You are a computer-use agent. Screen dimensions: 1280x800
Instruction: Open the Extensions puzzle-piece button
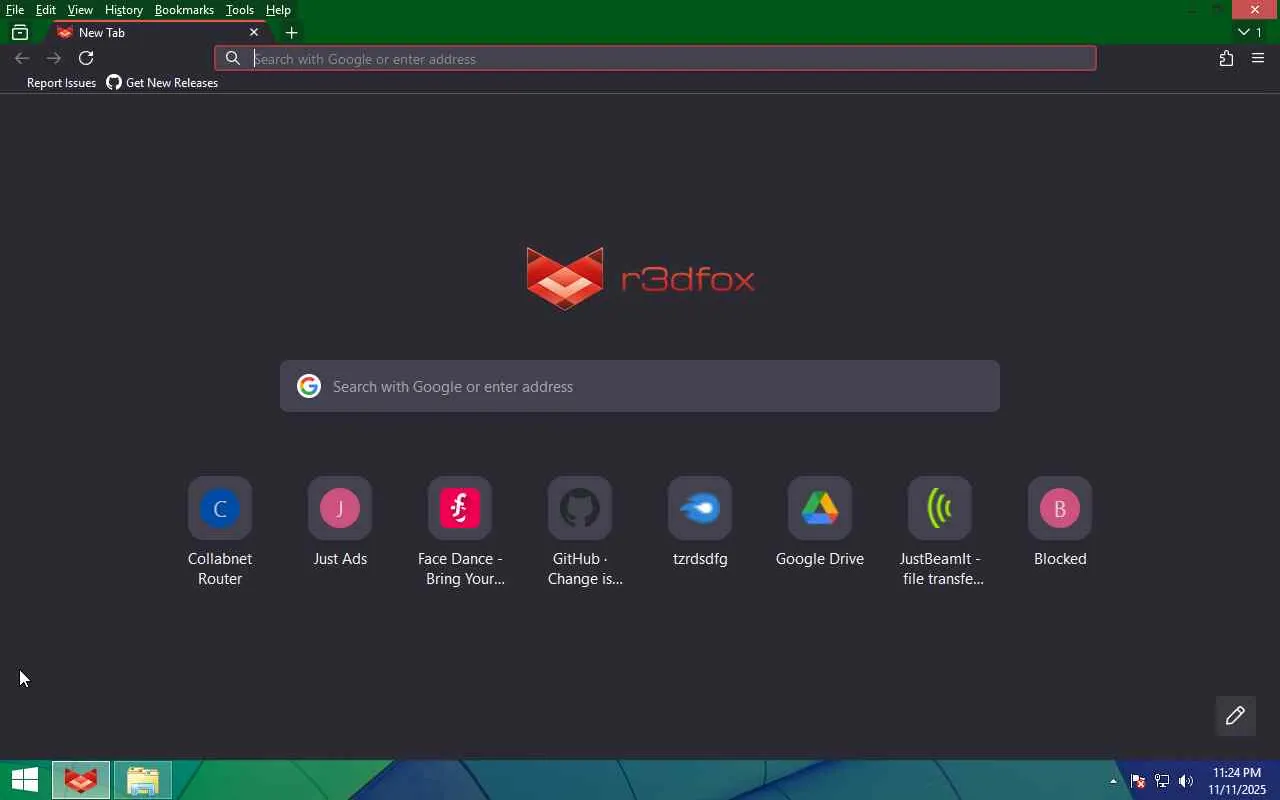coord(1226,58)
